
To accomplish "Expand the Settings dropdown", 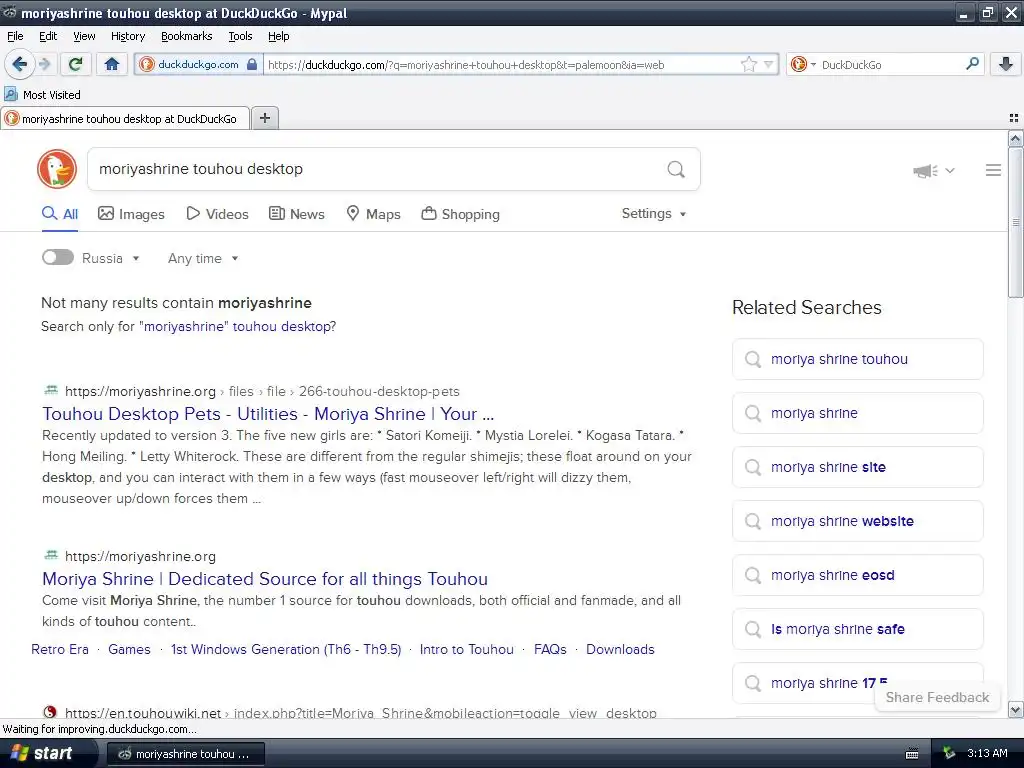I will point(654,214).
